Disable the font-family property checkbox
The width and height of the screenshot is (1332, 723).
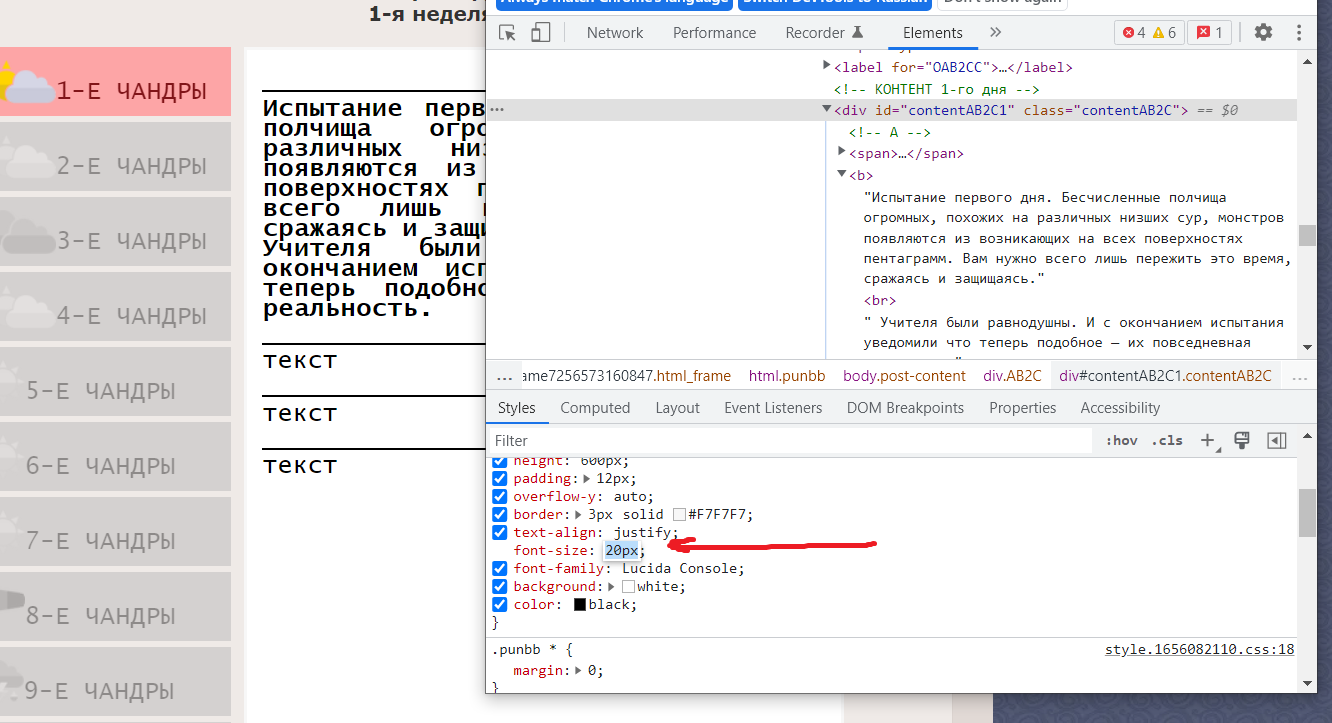coord(500,568)
